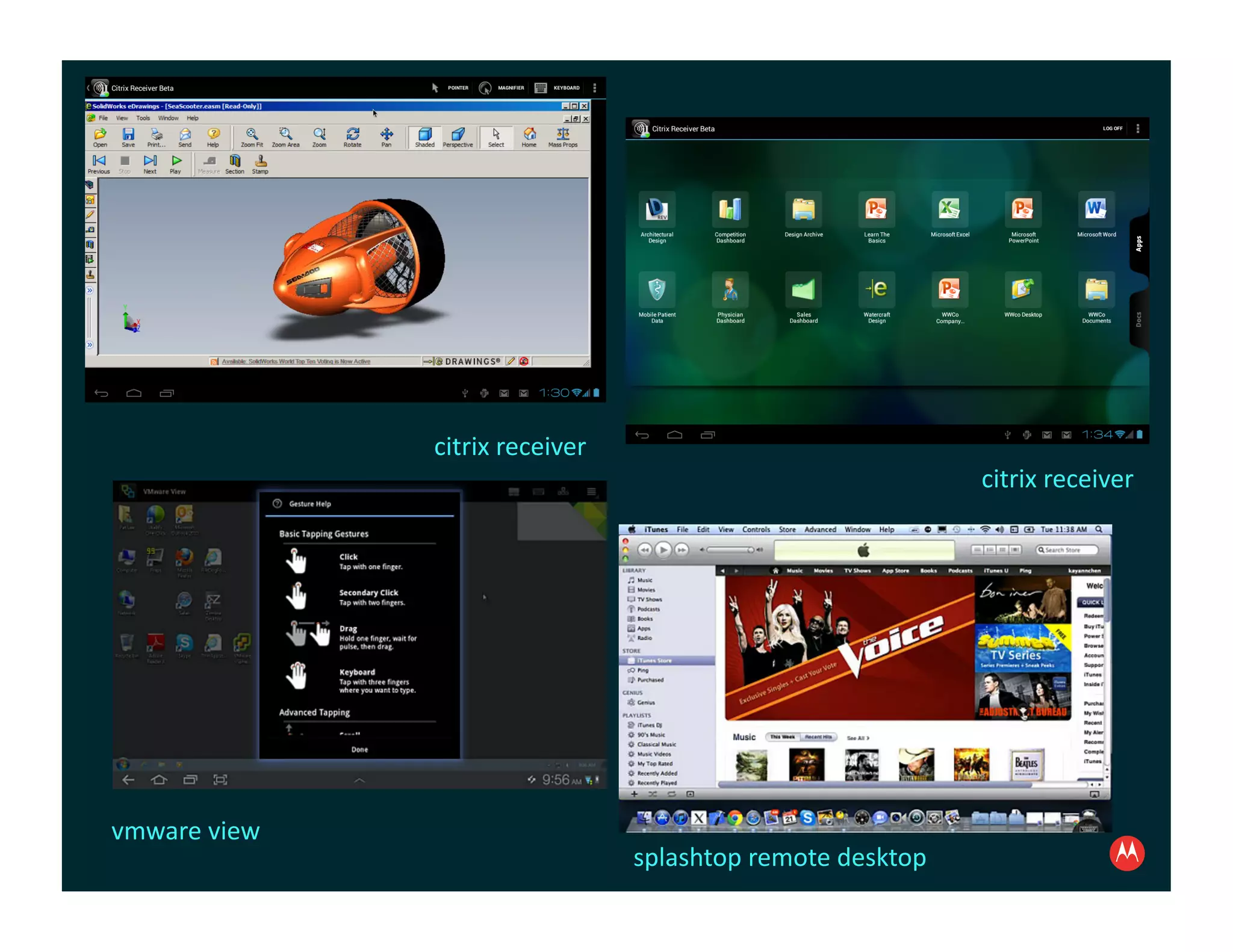Image resolution: width=1233 pixels, height=952 pixels.
Task: Toggle the Perspective view in eDrawings
Action: [458, 137]
